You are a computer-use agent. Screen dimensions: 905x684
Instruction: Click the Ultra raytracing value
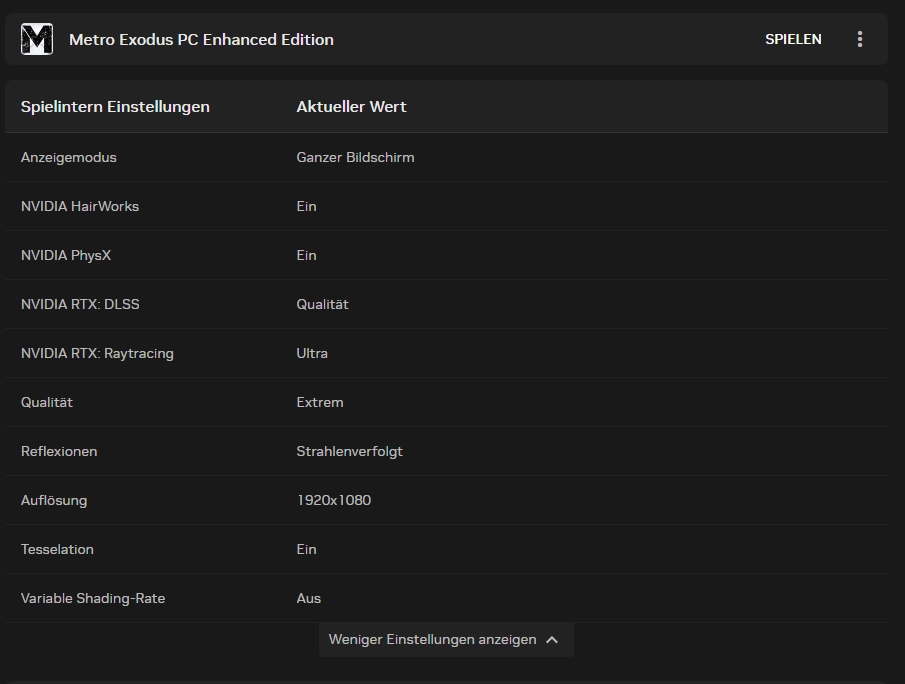[312, 353]
